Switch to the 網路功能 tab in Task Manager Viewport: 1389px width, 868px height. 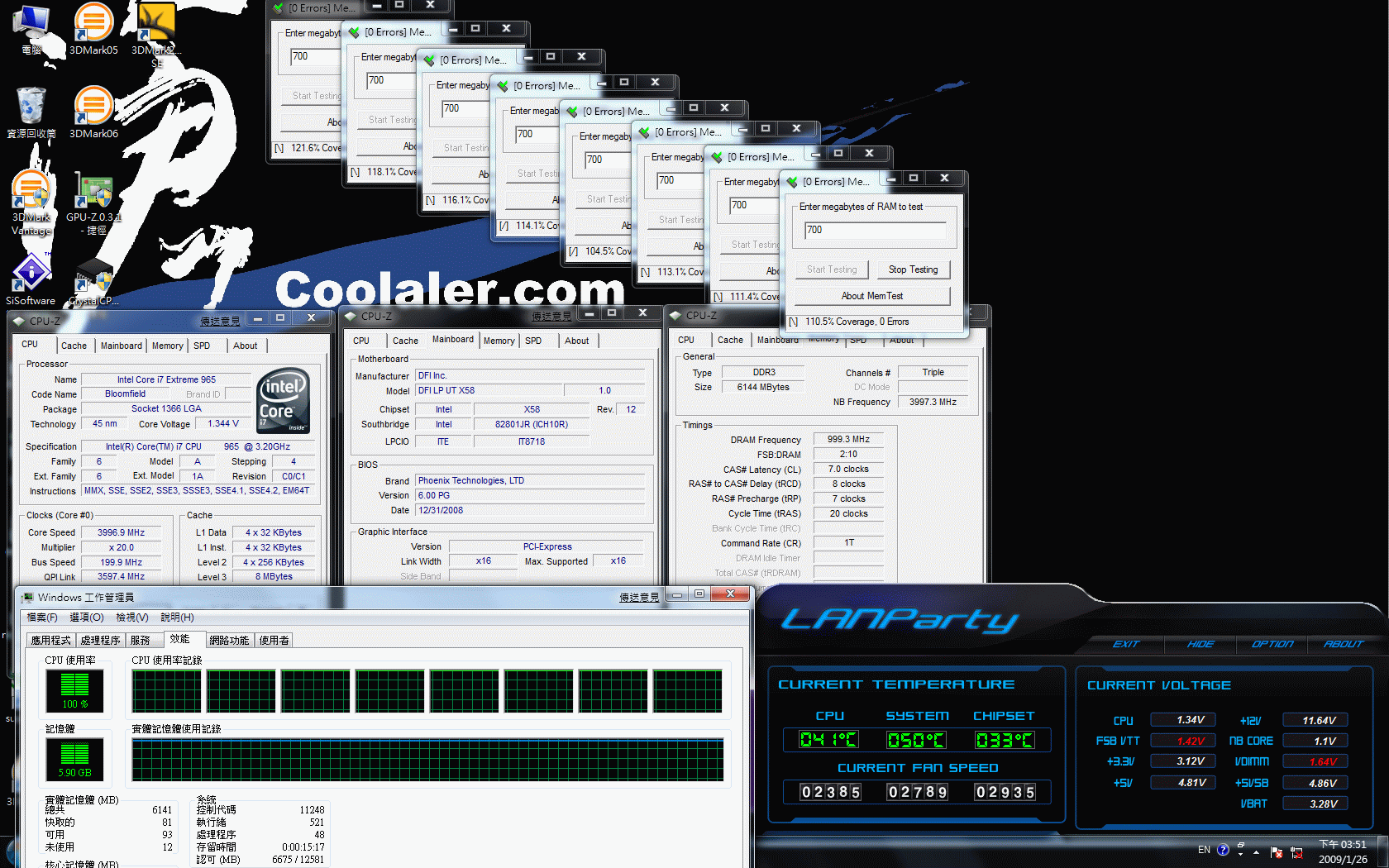[x=229, y=641]
